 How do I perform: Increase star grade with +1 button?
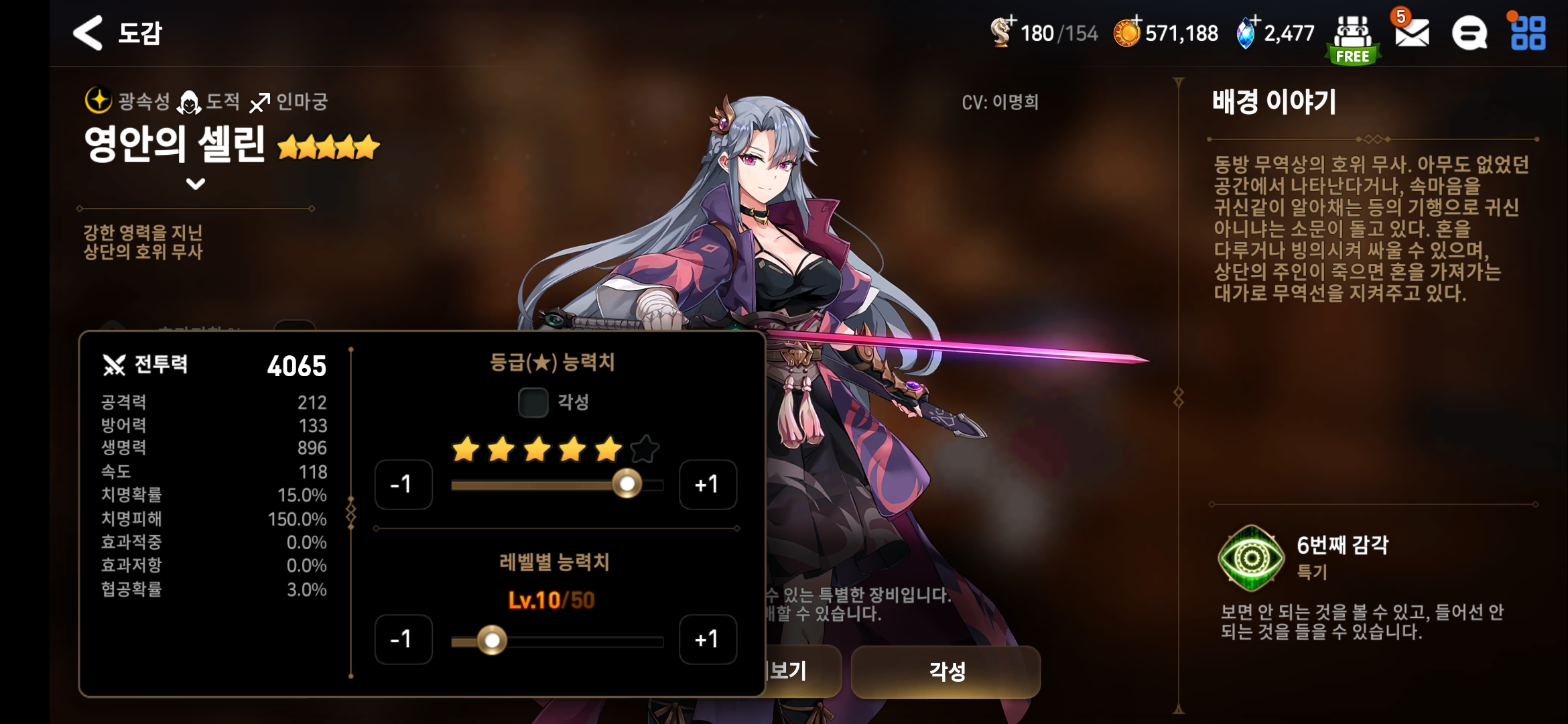pyautogui.click(x=708, y=484)
